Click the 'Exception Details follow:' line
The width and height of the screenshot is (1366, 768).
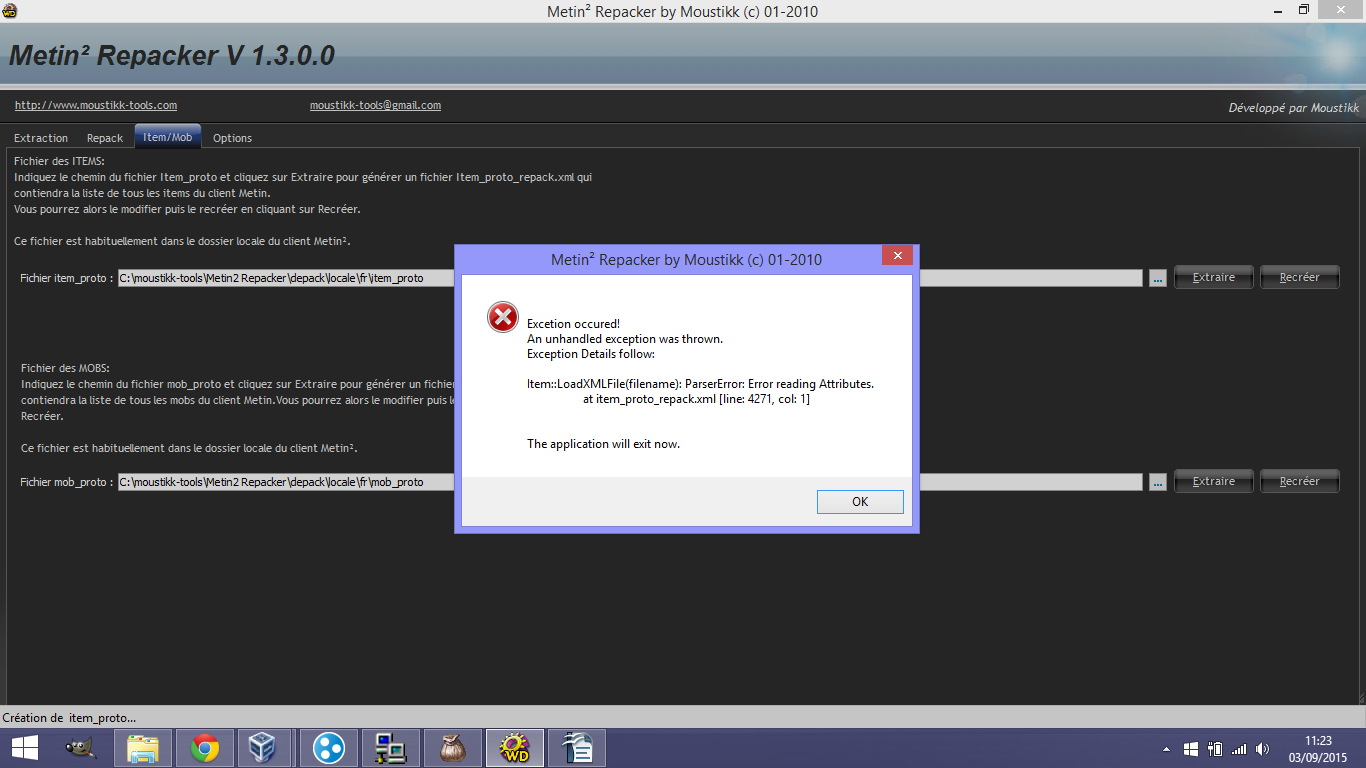591,354
